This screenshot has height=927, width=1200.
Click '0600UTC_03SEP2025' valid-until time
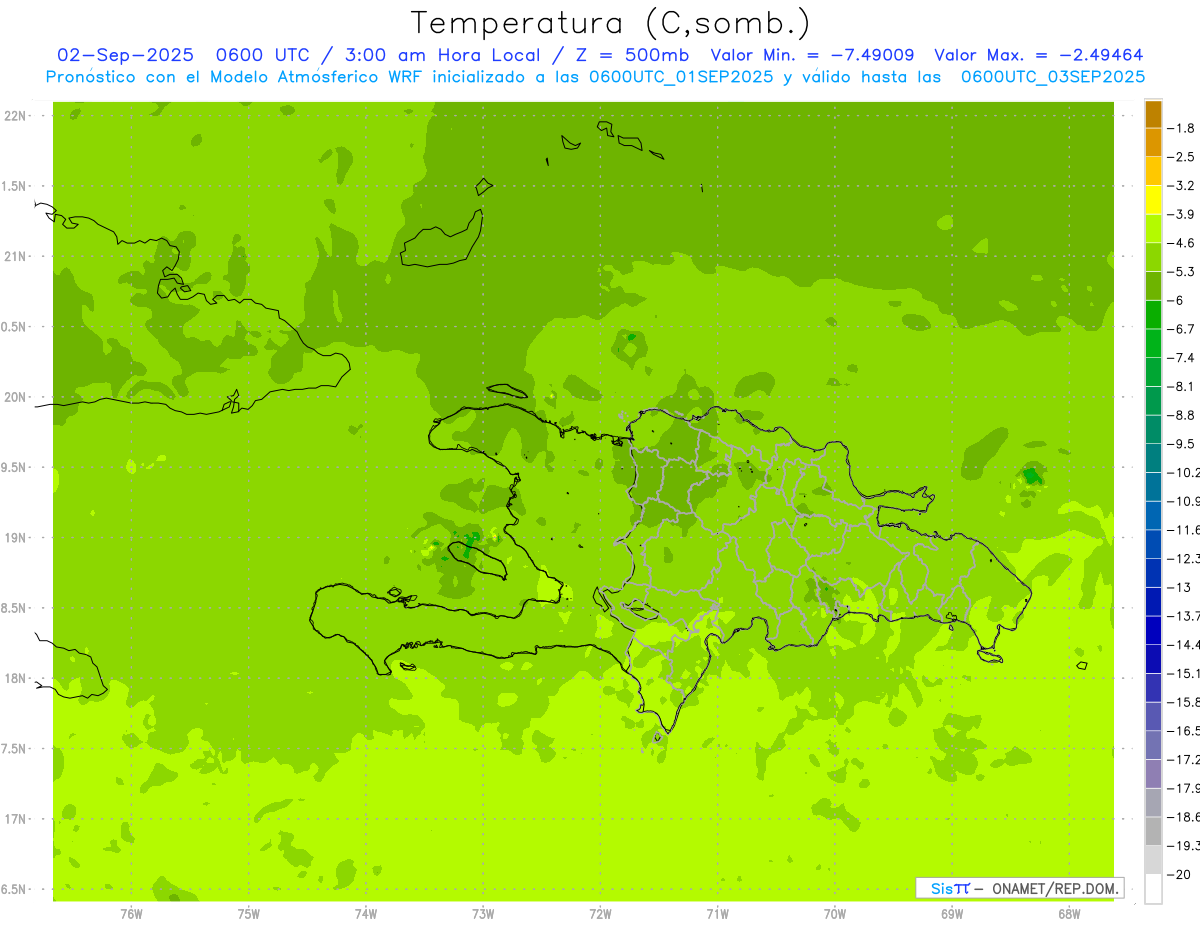click(1053, 77)
